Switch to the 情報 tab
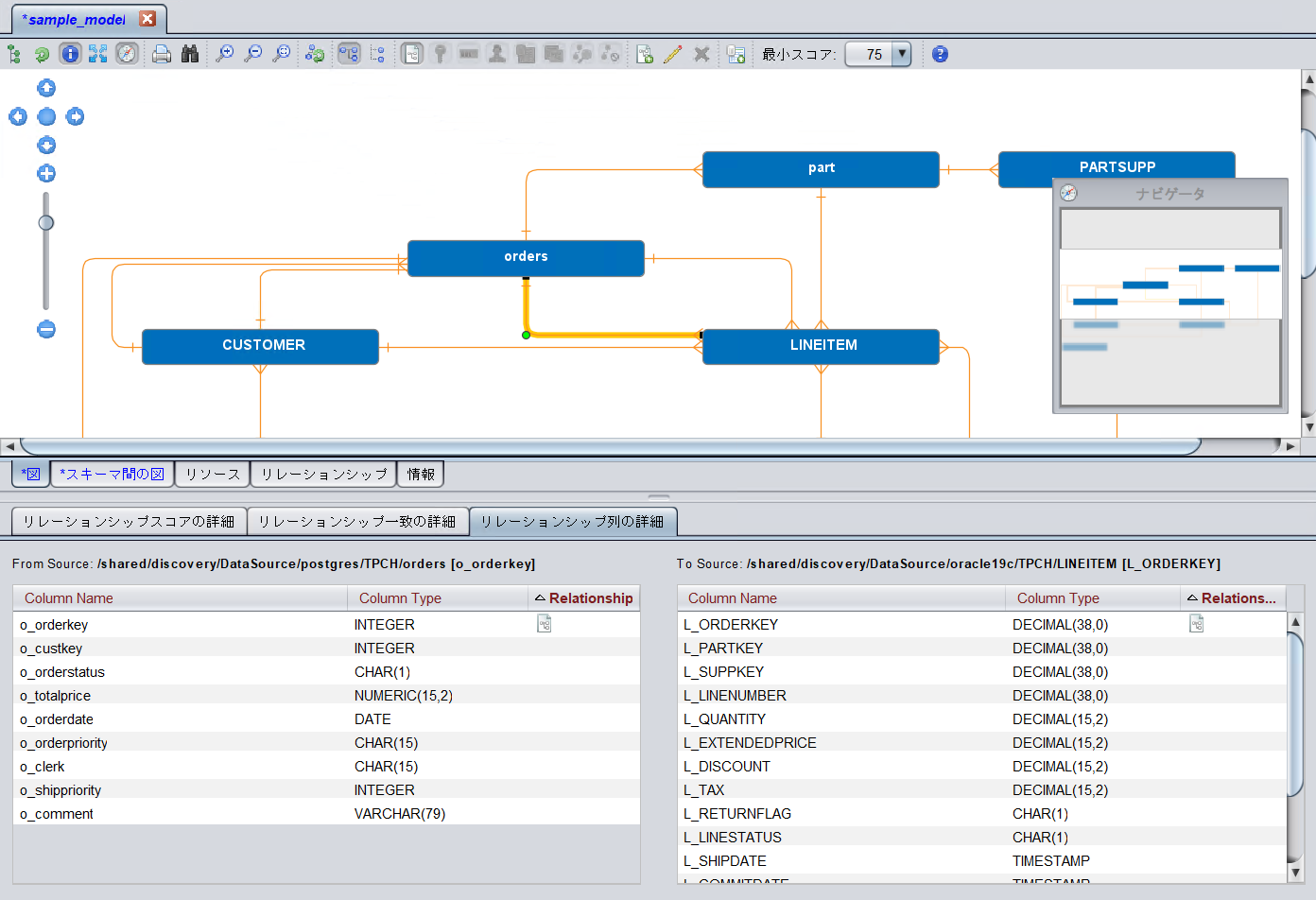Screen dimensions: 1316x900 (x=421, y=474)
